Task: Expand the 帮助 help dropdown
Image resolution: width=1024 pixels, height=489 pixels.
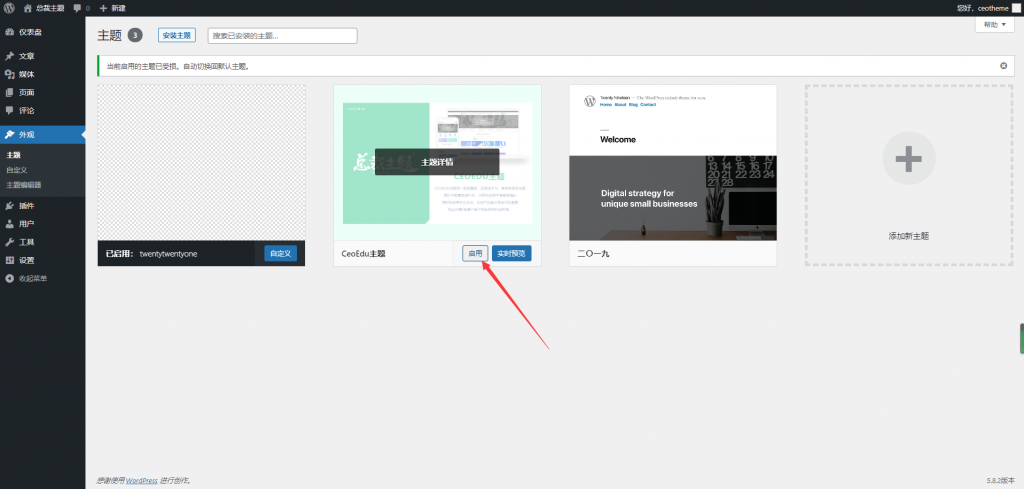Action: pos(994,24)
